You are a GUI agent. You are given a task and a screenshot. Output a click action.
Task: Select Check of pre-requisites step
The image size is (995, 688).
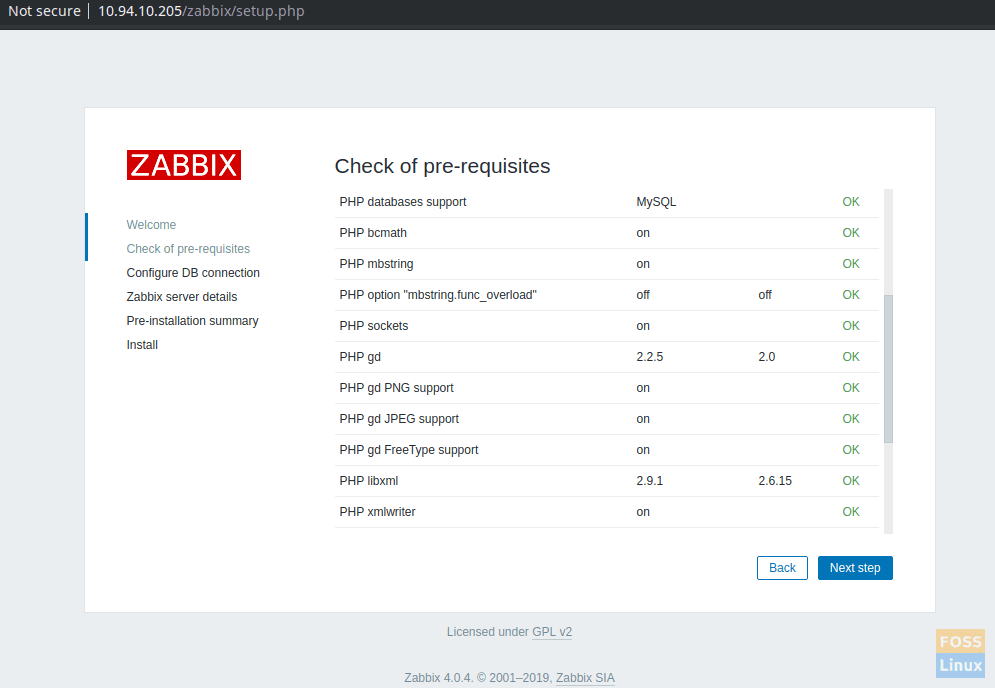coord(188,249)
